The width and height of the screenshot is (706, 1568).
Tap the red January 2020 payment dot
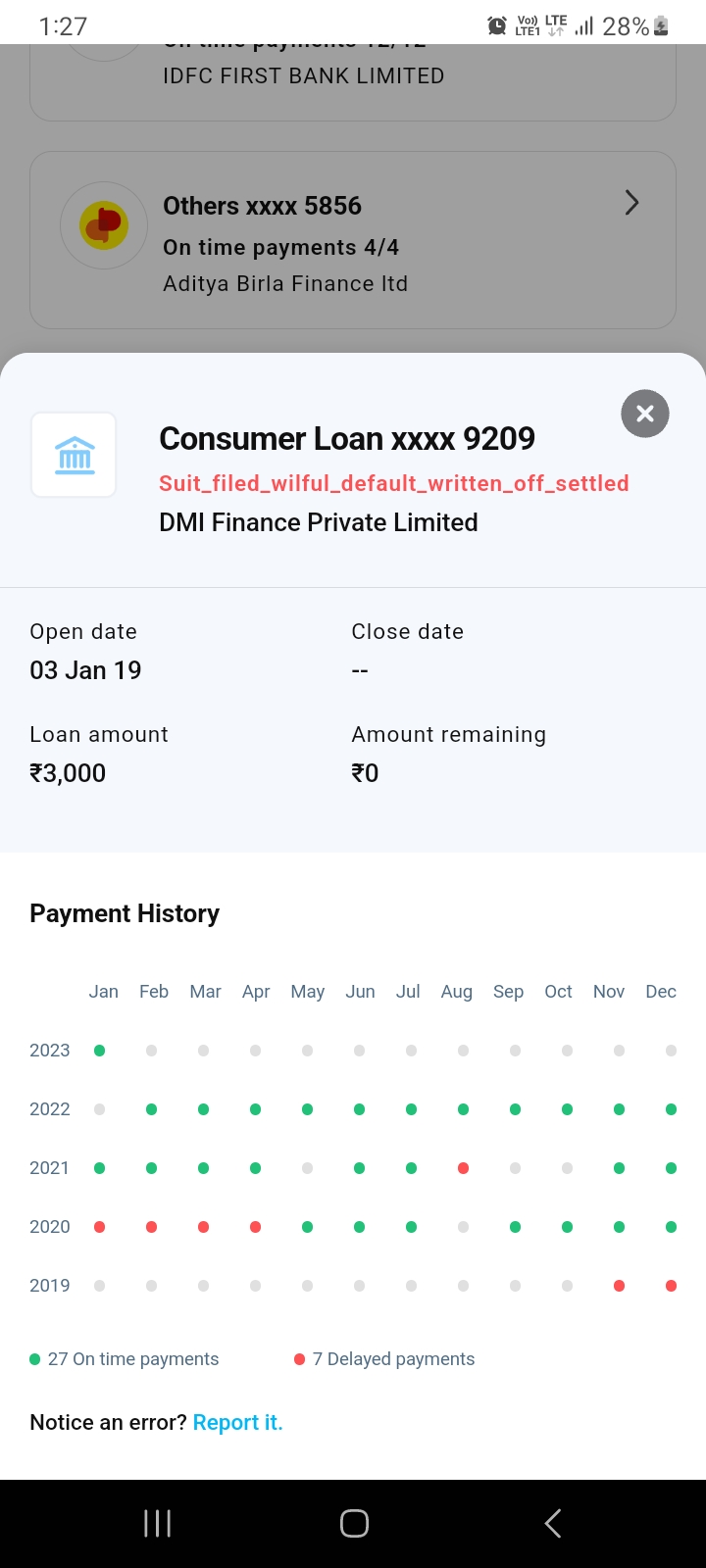tap(99, 1227)
